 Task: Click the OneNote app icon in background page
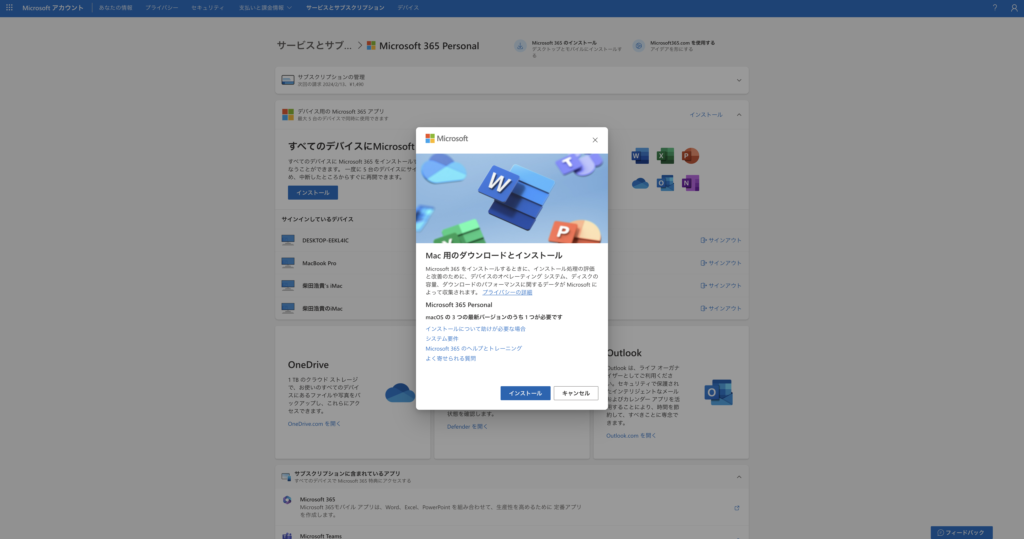(x=690, y=183)
